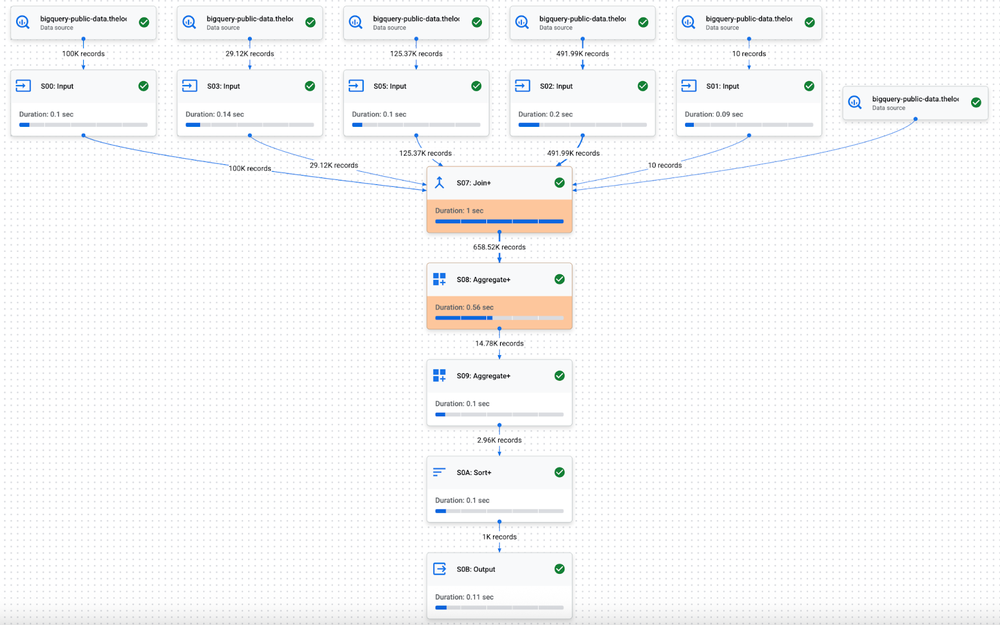This screenshot has width=1000, height=625.
Task: Select the S0B: Output stage title
Action: coord(476,570)
